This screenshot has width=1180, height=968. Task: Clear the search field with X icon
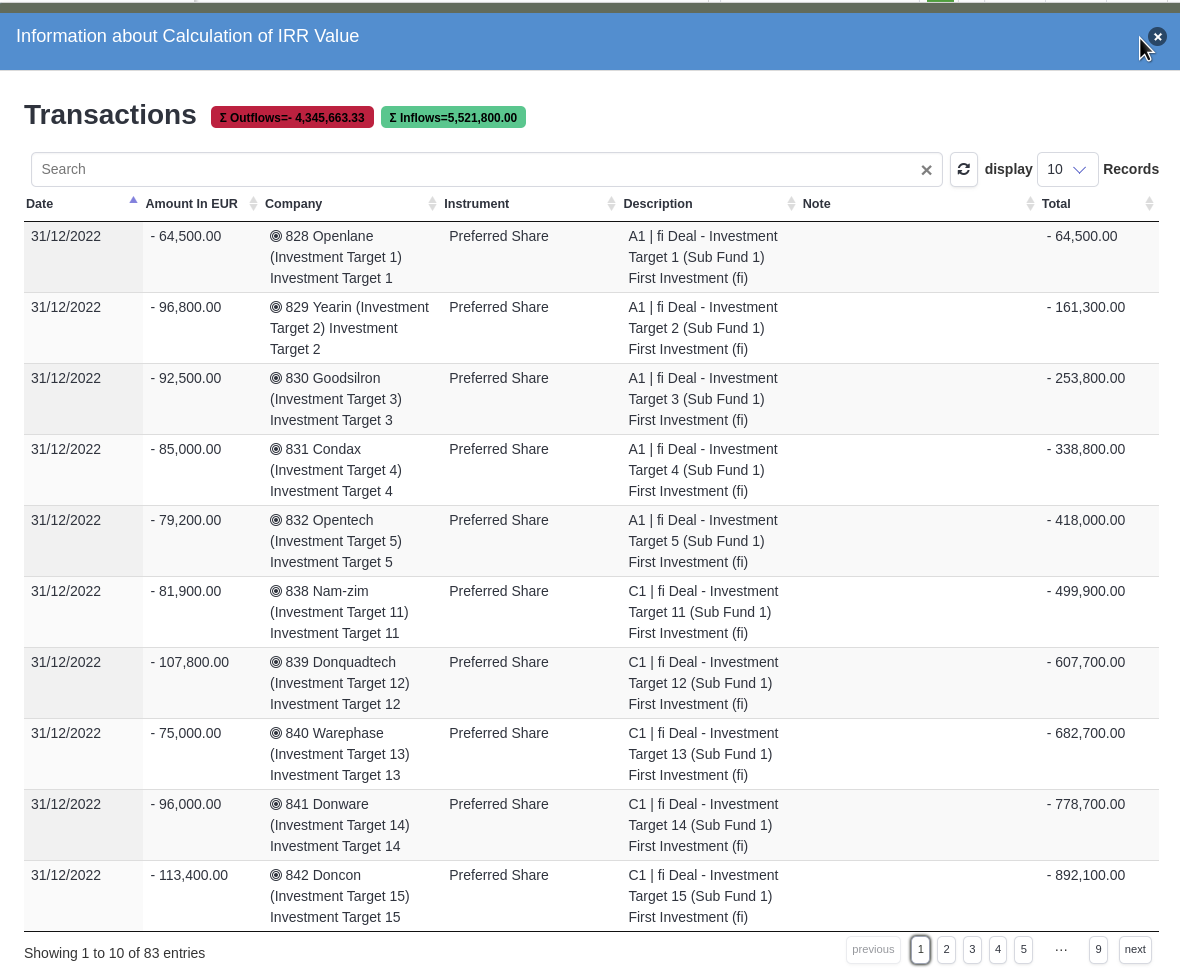(x=926, y=170)
